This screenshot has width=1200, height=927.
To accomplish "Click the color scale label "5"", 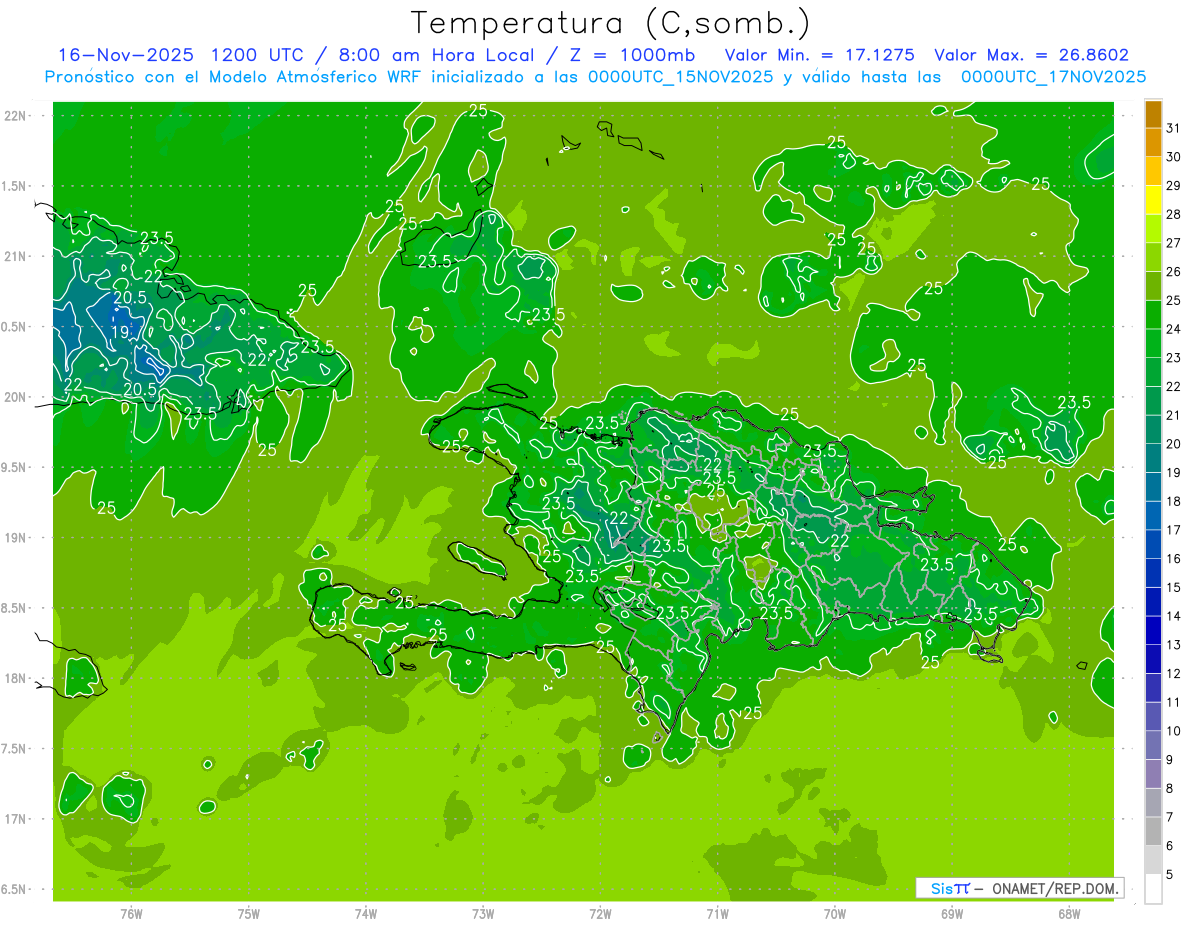I will tap(1170, 875).
